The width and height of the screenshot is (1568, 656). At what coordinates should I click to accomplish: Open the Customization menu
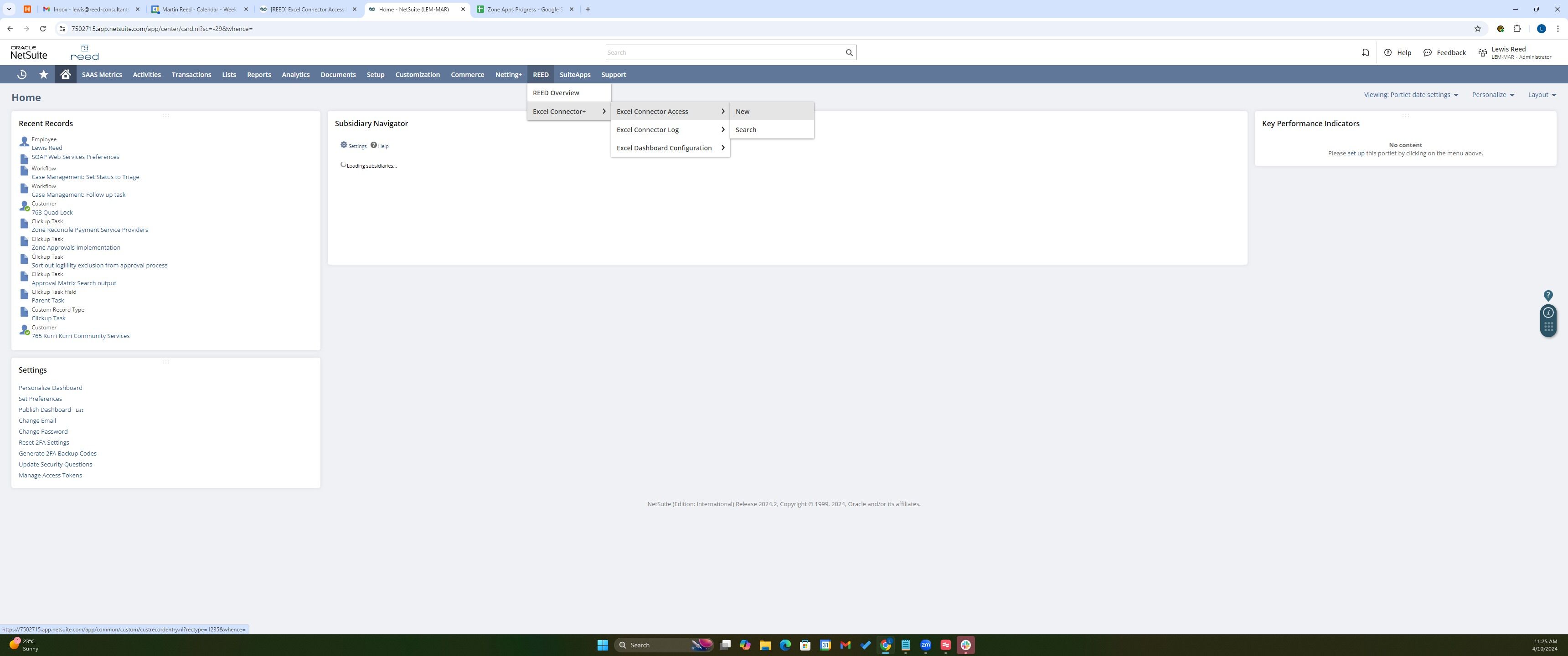(417, 75)
